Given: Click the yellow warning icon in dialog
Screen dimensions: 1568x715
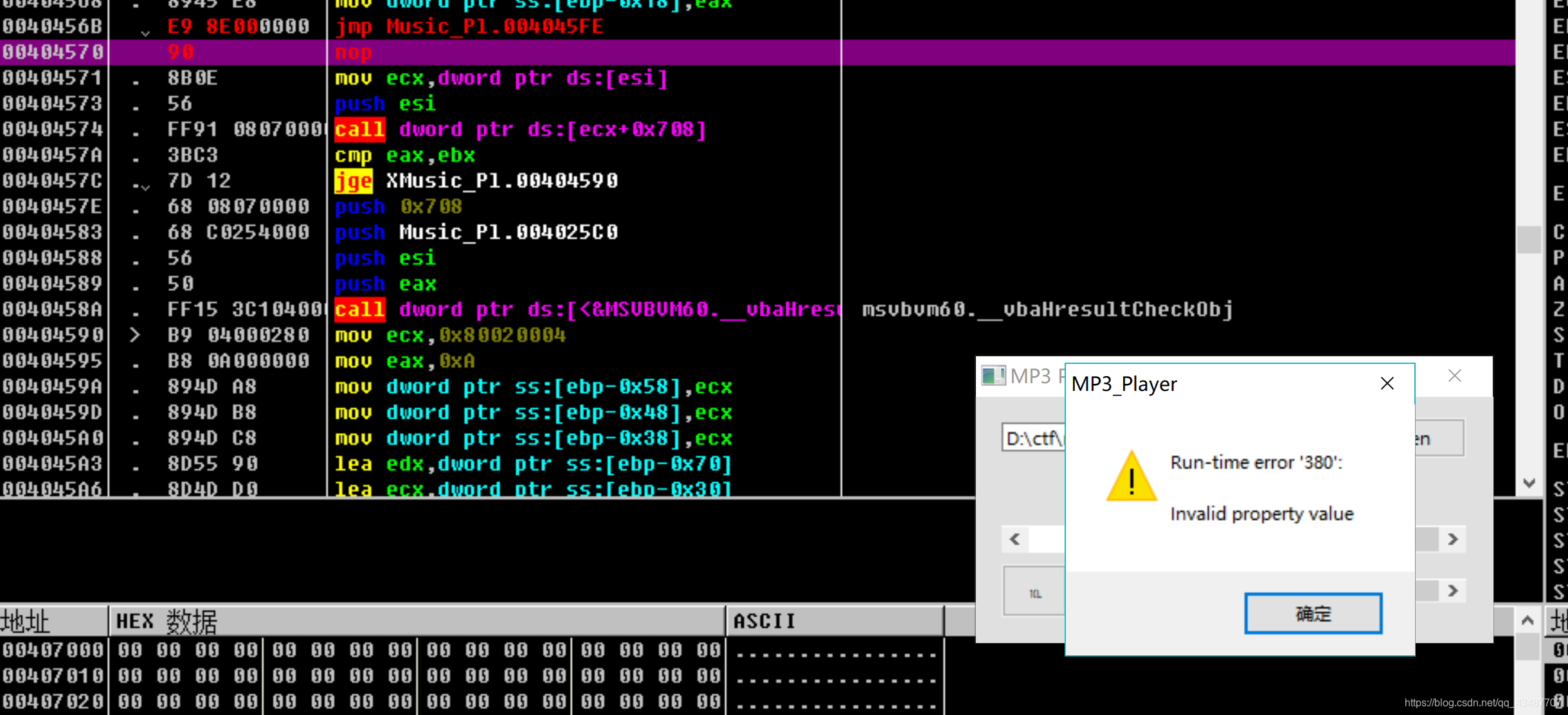Looking at the screenshot, I should 1131,476.
